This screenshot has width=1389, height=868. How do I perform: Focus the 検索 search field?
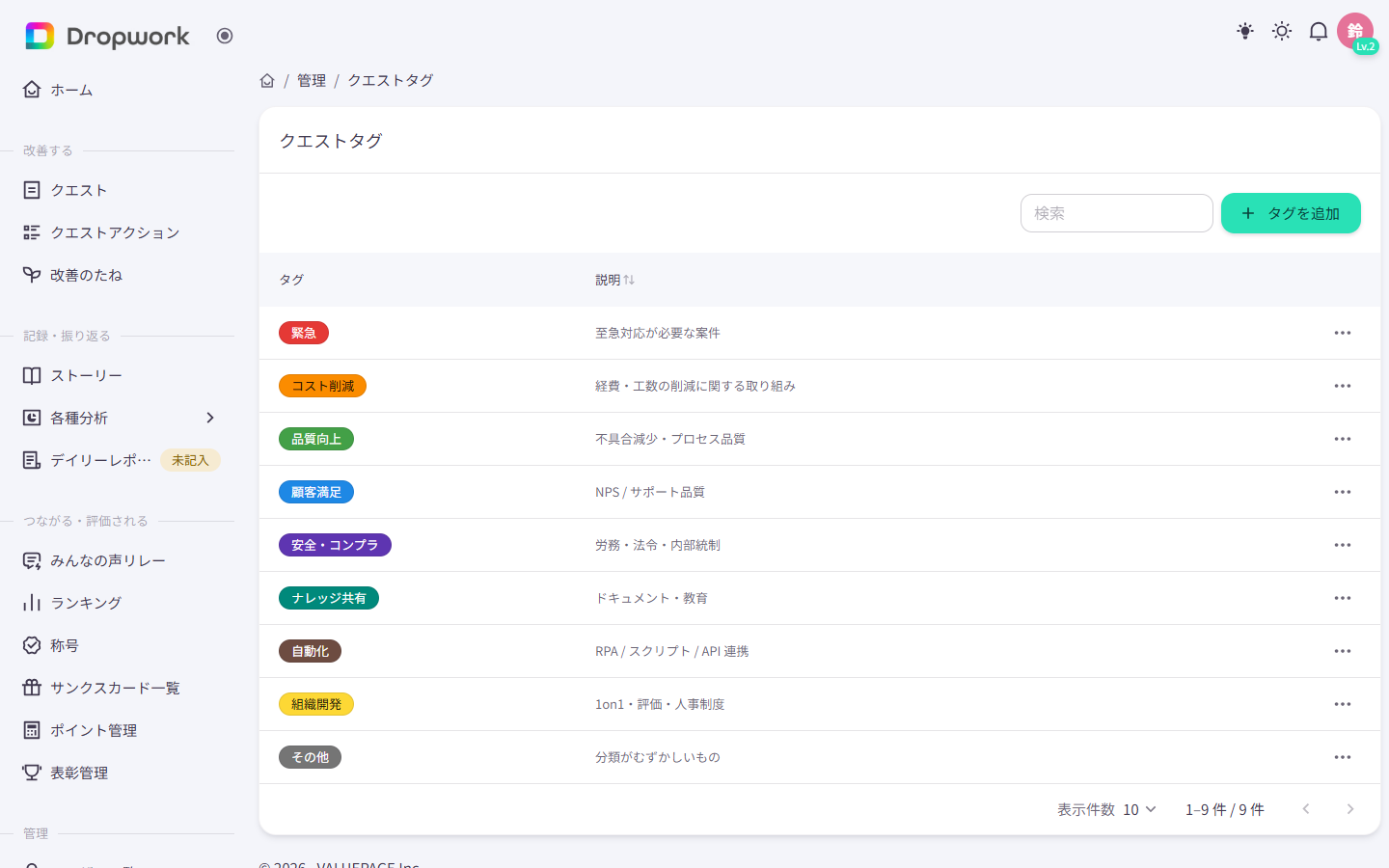1117,213
